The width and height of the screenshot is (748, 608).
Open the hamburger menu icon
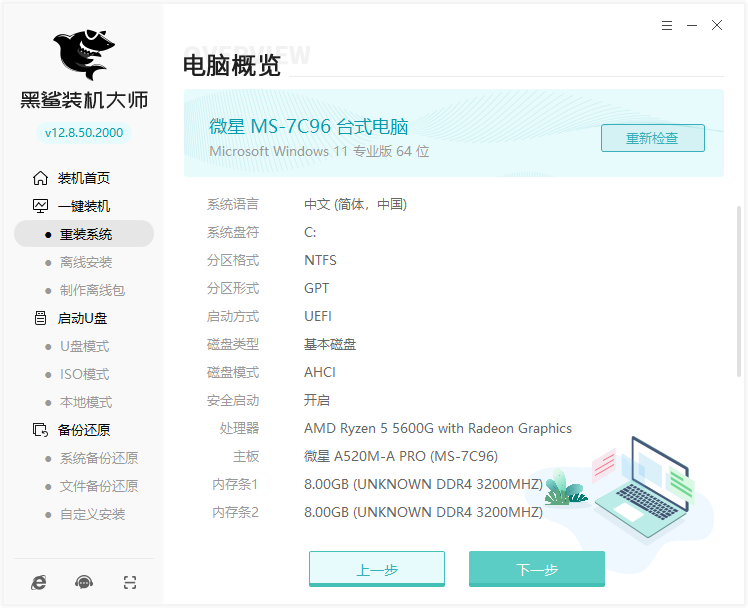pos(667,25)
